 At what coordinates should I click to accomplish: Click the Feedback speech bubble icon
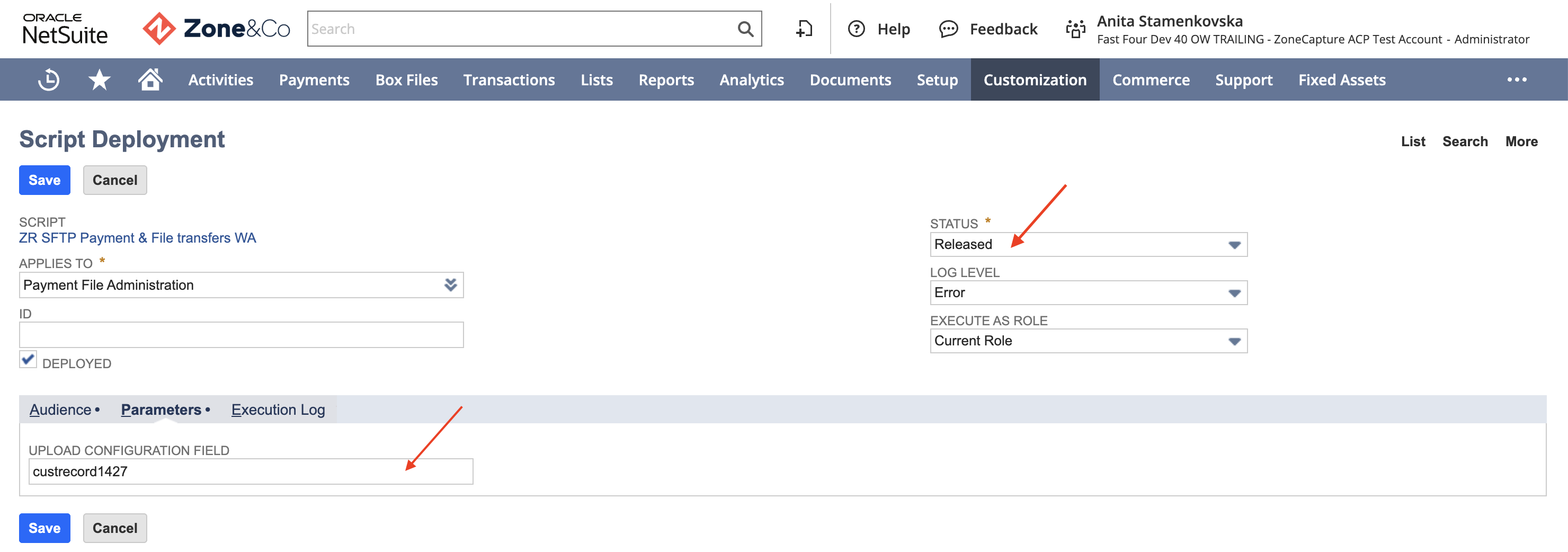tap(948, 29)
